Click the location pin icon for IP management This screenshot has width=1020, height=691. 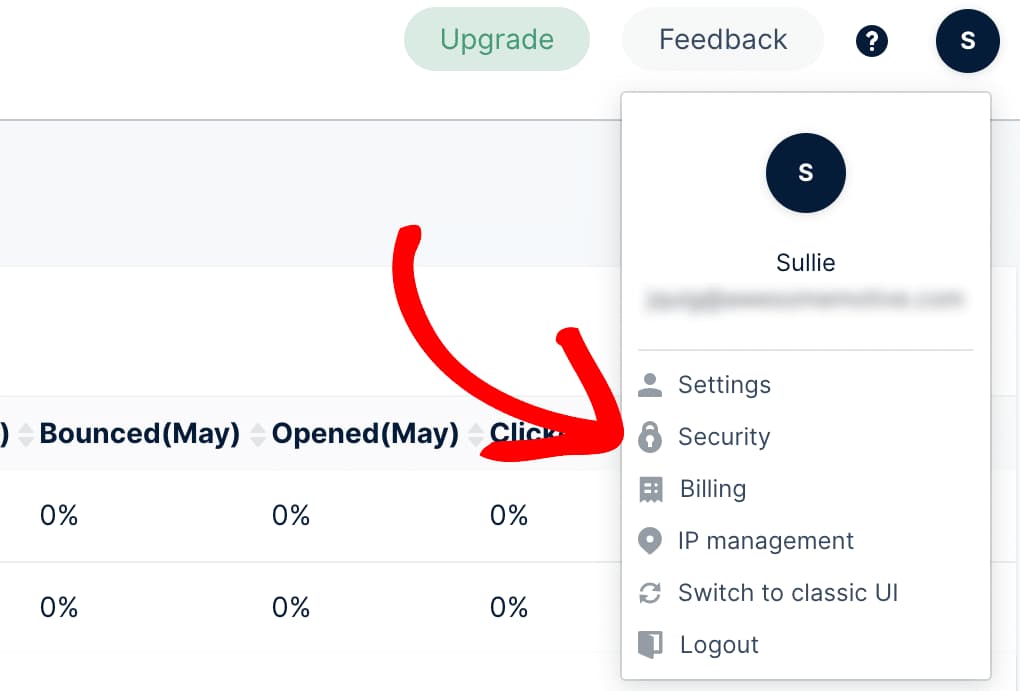coord(650,541)
